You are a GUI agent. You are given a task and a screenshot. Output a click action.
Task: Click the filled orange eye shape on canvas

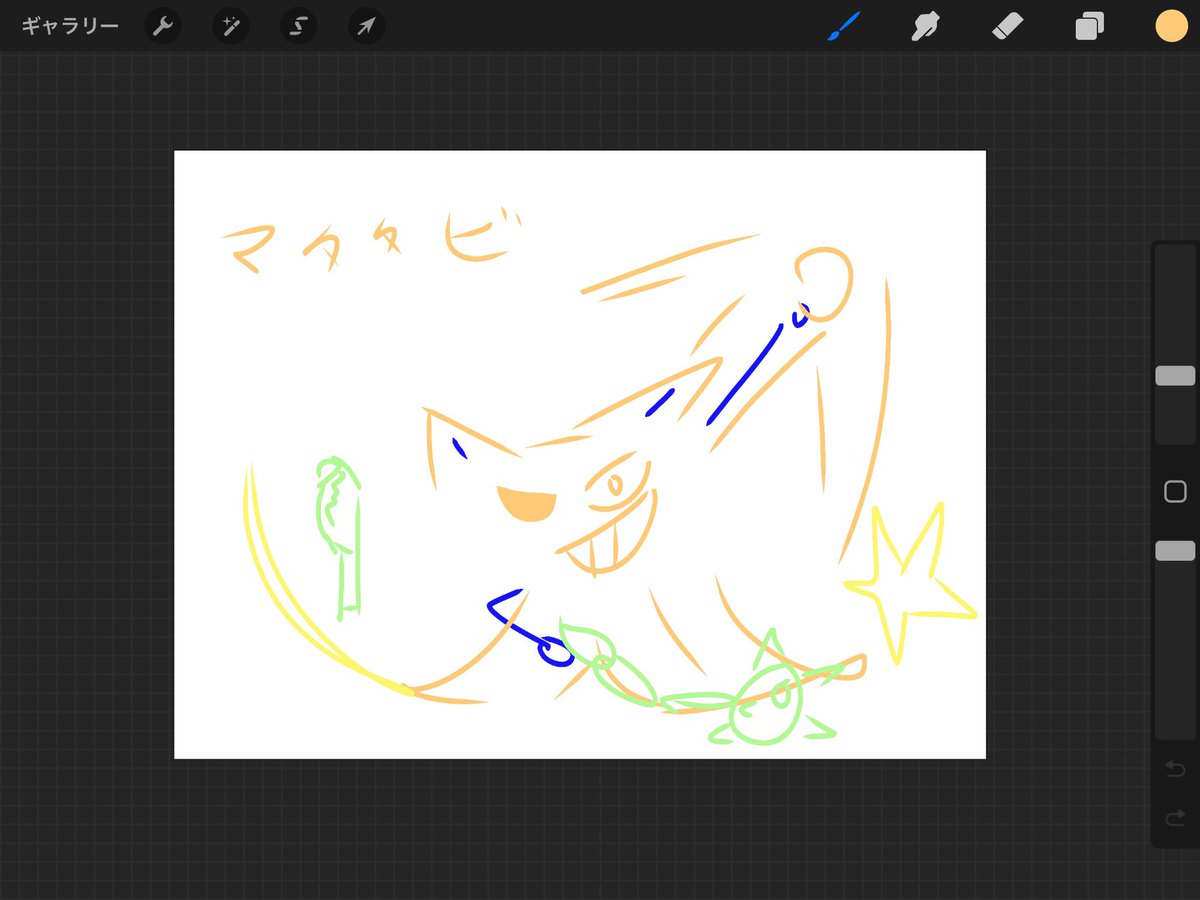527,505
